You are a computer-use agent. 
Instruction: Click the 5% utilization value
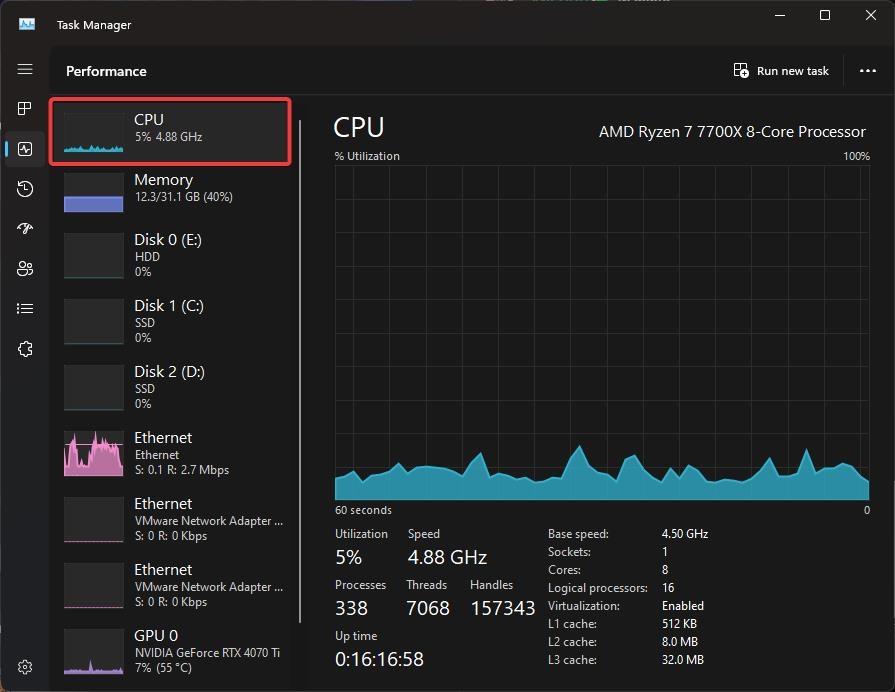click(348, 557)
